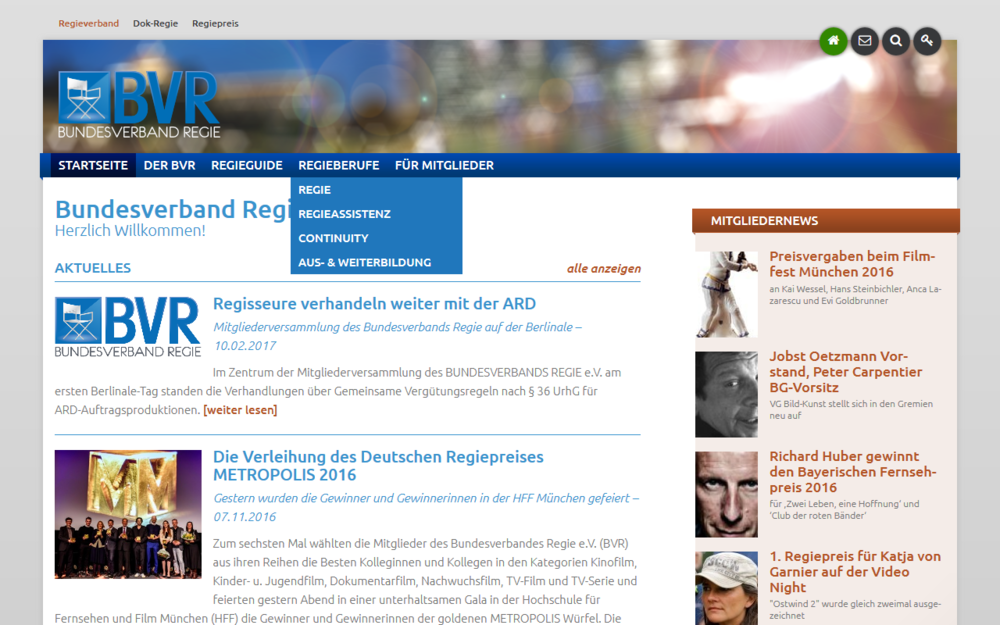1000x625 pixels.
Task: Open the Regieverband top link
Action: pos(89,24)
